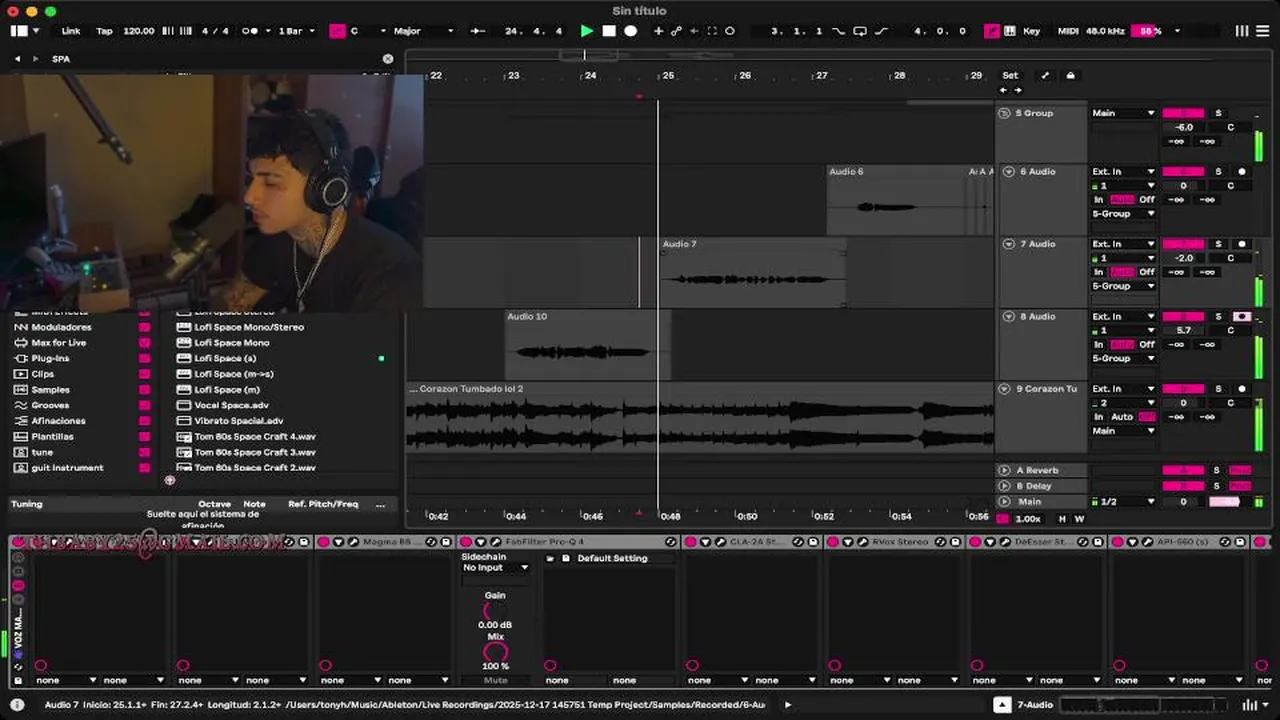Toggle the Key map mode button
The width and height of the screenshot is (1280, 720).
(1031, 31)
